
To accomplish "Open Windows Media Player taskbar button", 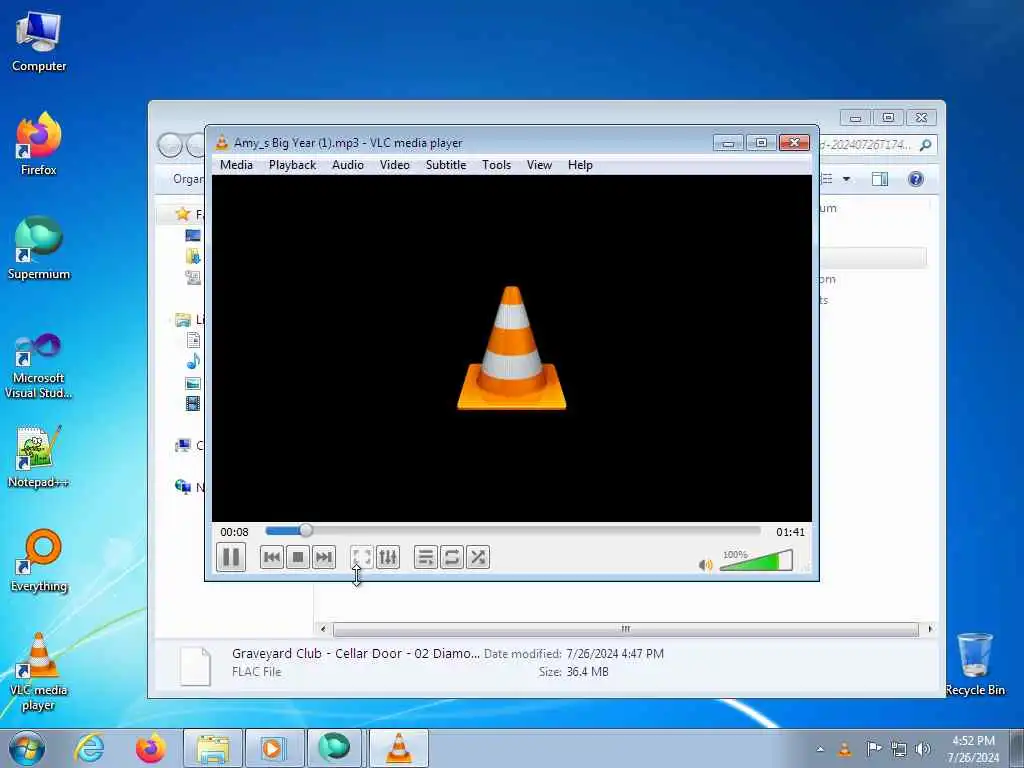I will click(x=274, y=748).
